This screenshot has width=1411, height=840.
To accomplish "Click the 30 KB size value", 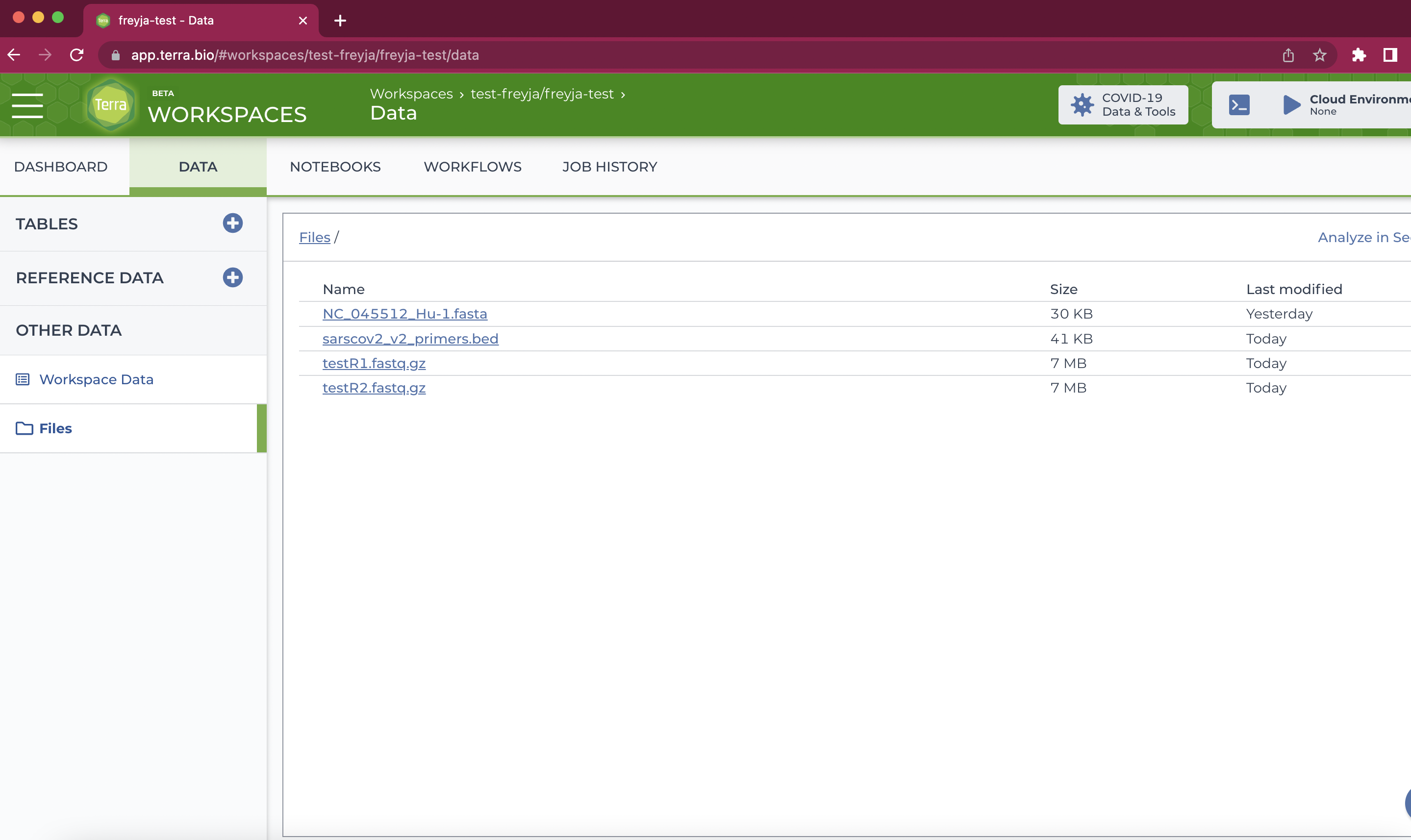I will [1071, 314].
